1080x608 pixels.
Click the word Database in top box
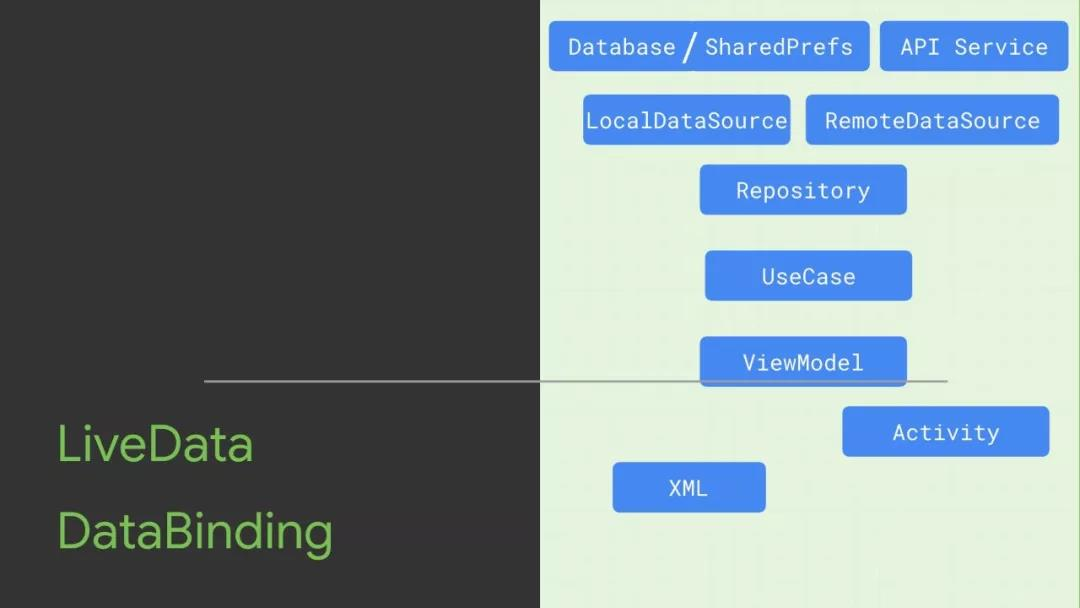(622, 47)
